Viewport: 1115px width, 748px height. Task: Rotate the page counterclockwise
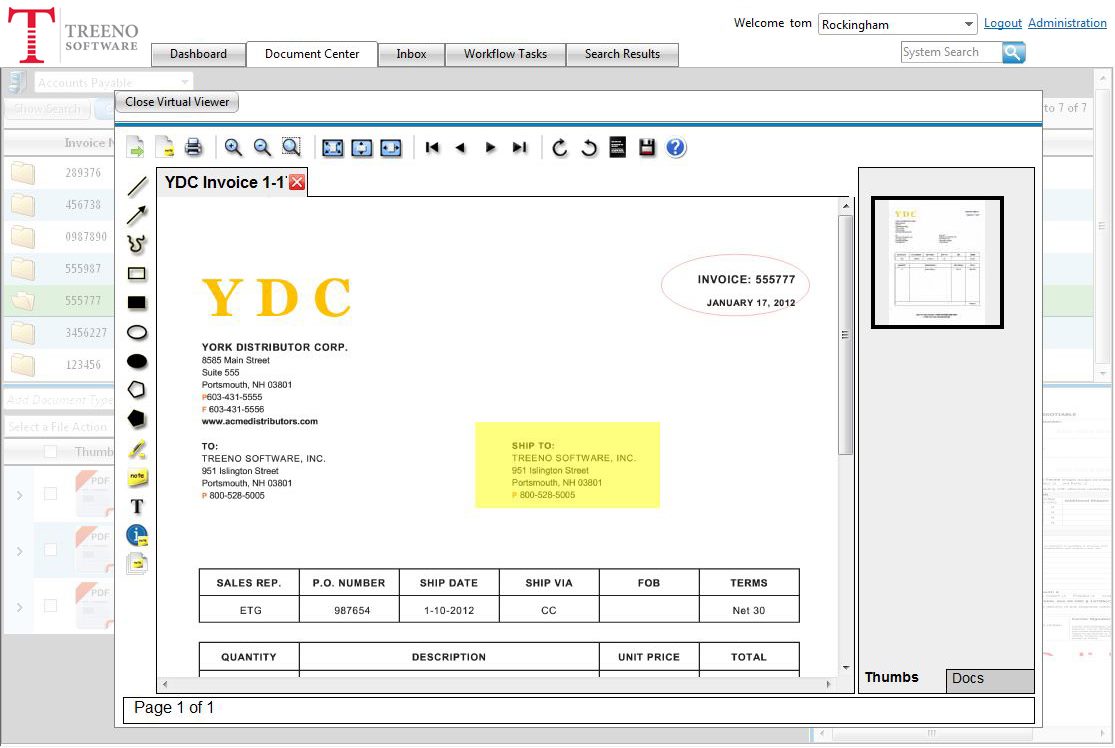(589, 148)
